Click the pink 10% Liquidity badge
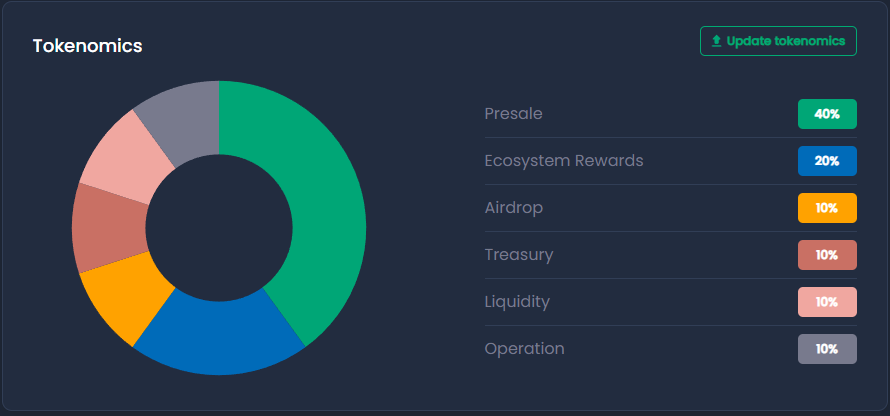890x416 pixels. point(827,302)
